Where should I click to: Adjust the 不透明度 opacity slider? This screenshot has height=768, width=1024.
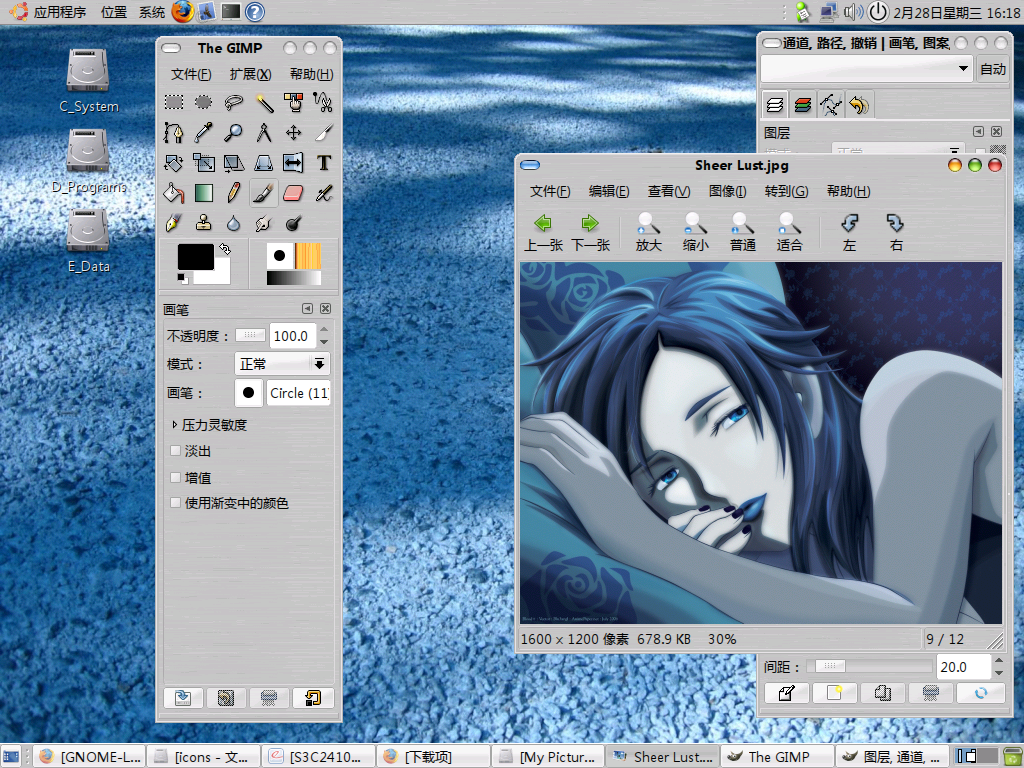click(250, 335)
